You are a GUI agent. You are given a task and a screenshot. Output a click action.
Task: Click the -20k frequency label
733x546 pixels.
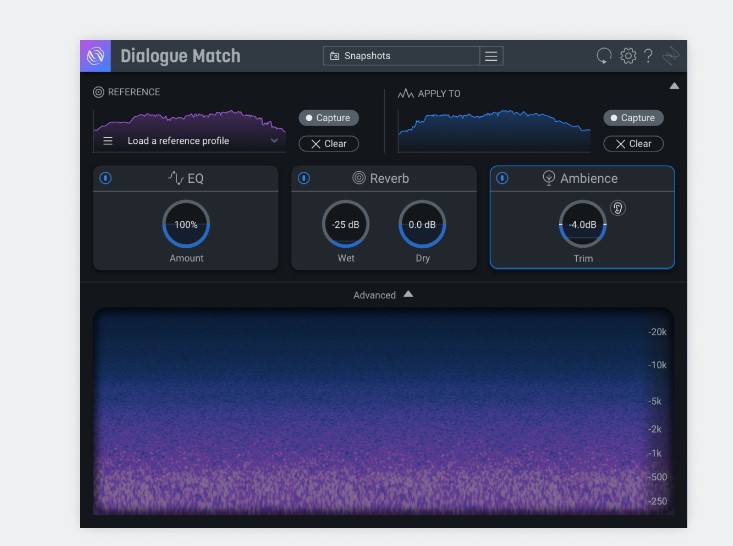click(x=657, y=332)
